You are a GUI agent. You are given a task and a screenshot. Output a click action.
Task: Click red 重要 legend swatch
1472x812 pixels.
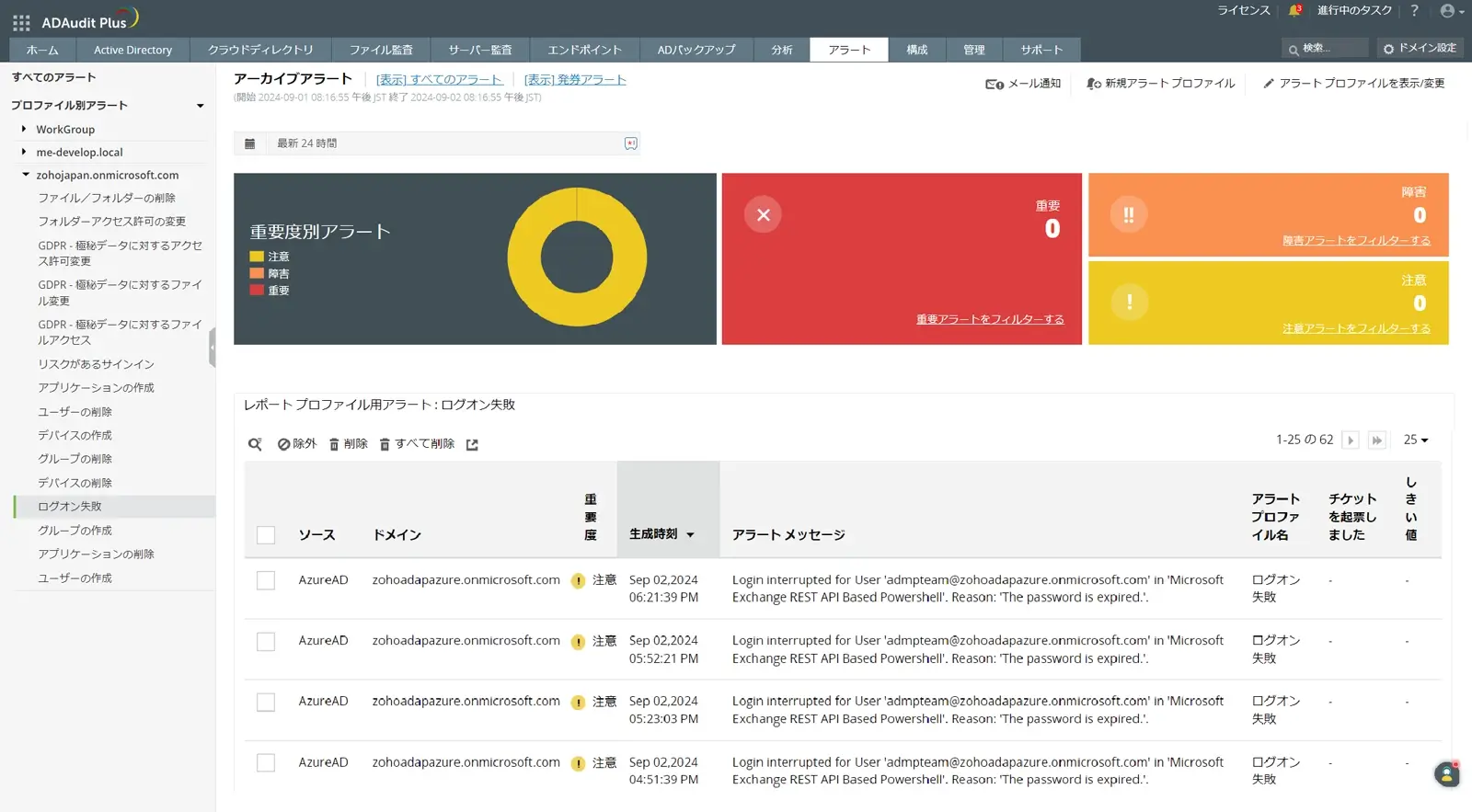click(x=257, y=290)
